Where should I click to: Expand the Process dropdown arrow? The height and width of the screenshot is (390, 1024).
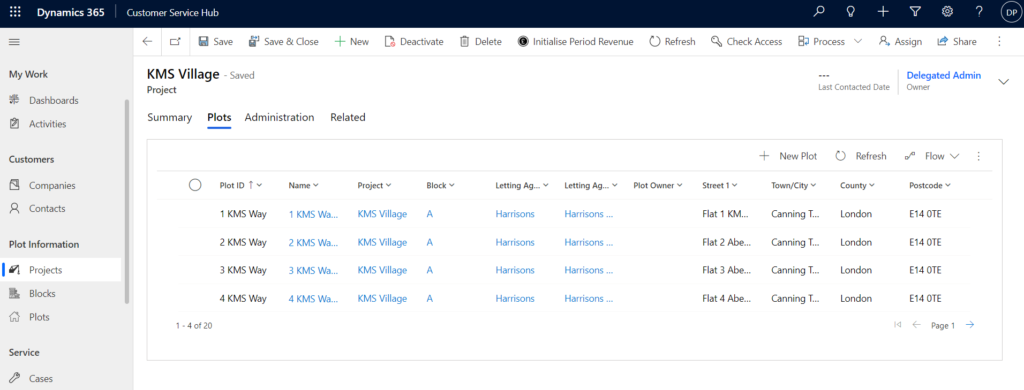[x=857, y=41]
